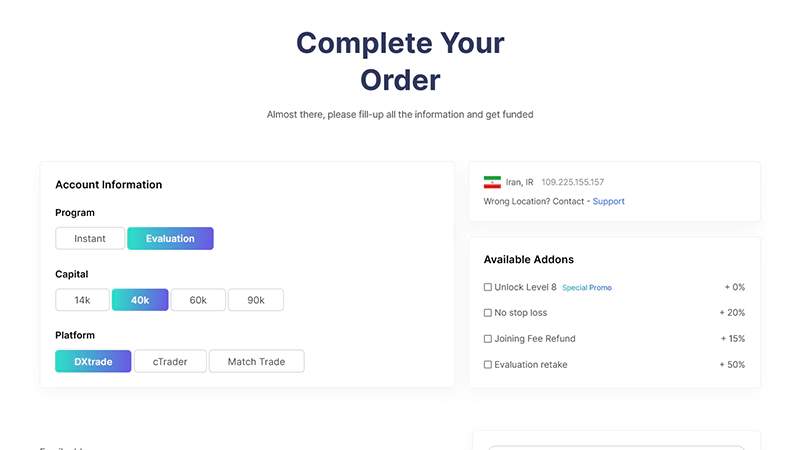The height and width of the screenshot is (450, 800).
Task: Select 14k capital amount
Action: [x=82, y=300]
